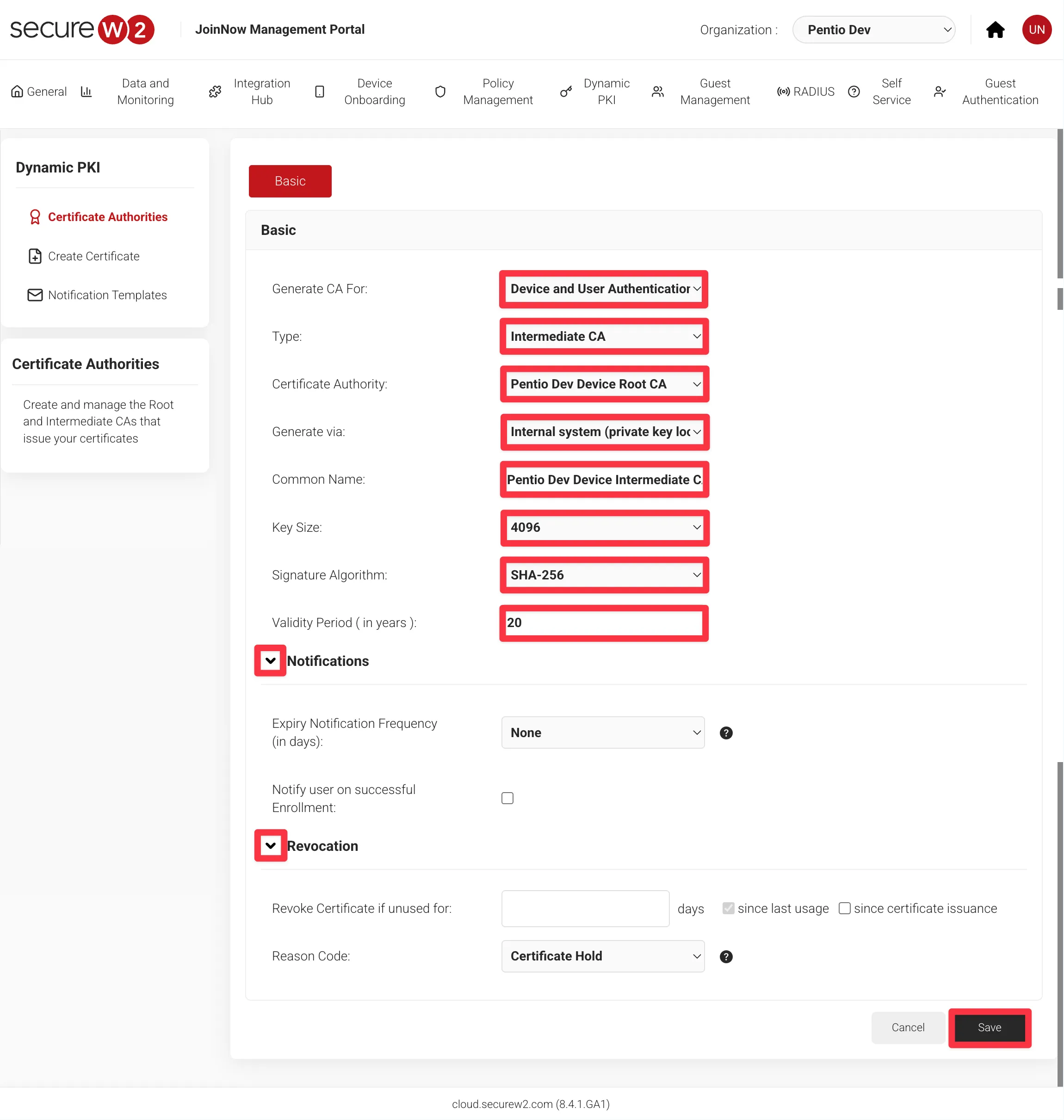Click the Guest Authentication user-check icon
The height and width of the screenshot is (1120, 1064).
click(940, 91)
